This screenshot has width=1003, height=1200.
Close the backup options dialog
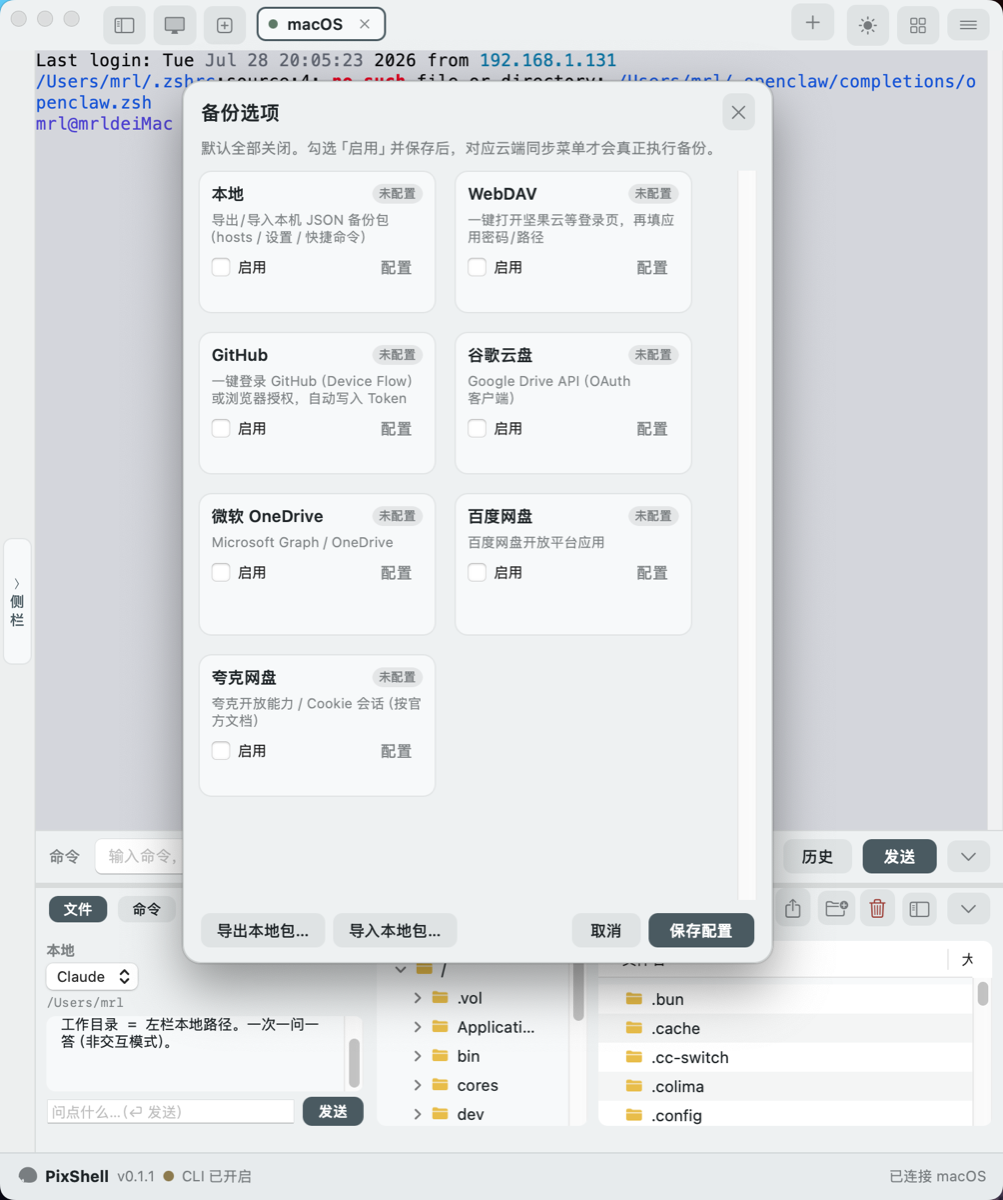[738, 112]
